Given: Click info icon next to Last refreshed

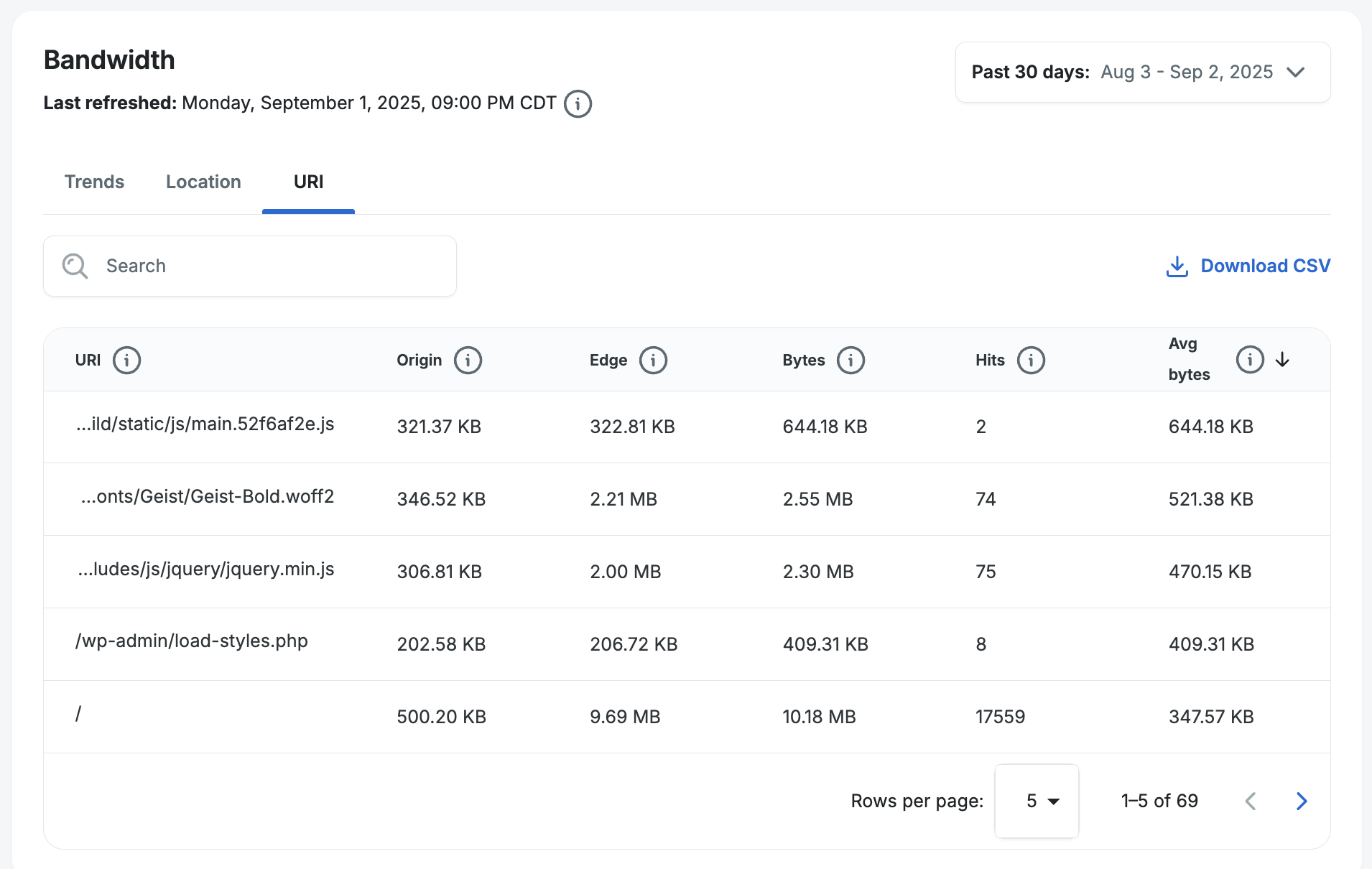Looking at the screenshot, I should pos(578,103).
